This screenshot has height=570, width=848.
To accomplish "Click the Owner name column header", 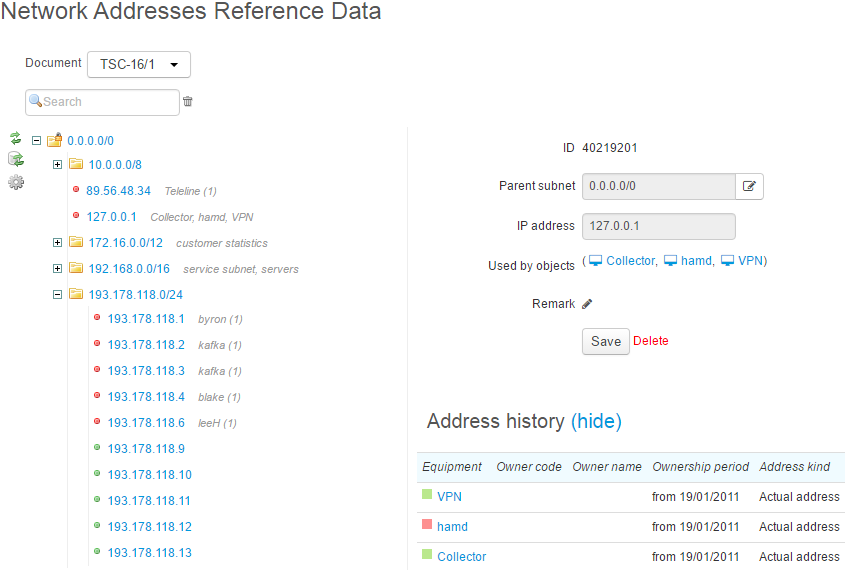I will [607, 467].
